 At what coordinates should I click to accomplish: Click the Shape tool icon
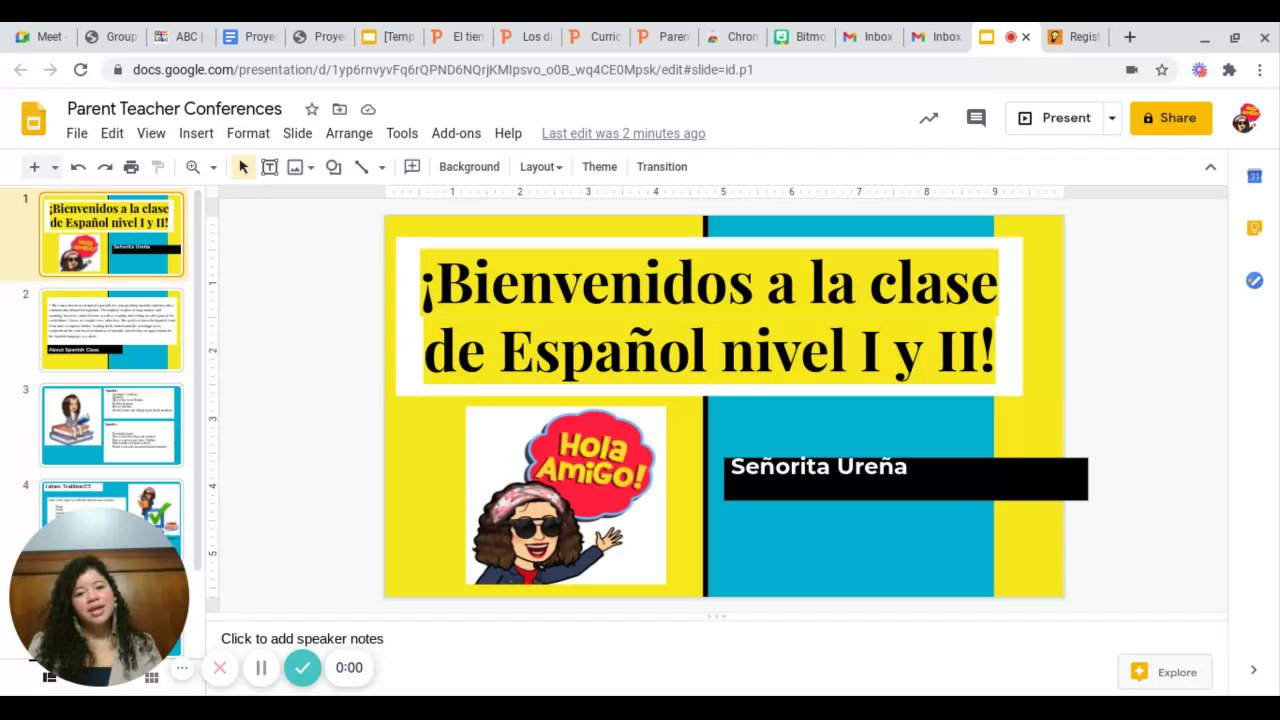click(x=334, y=167)
